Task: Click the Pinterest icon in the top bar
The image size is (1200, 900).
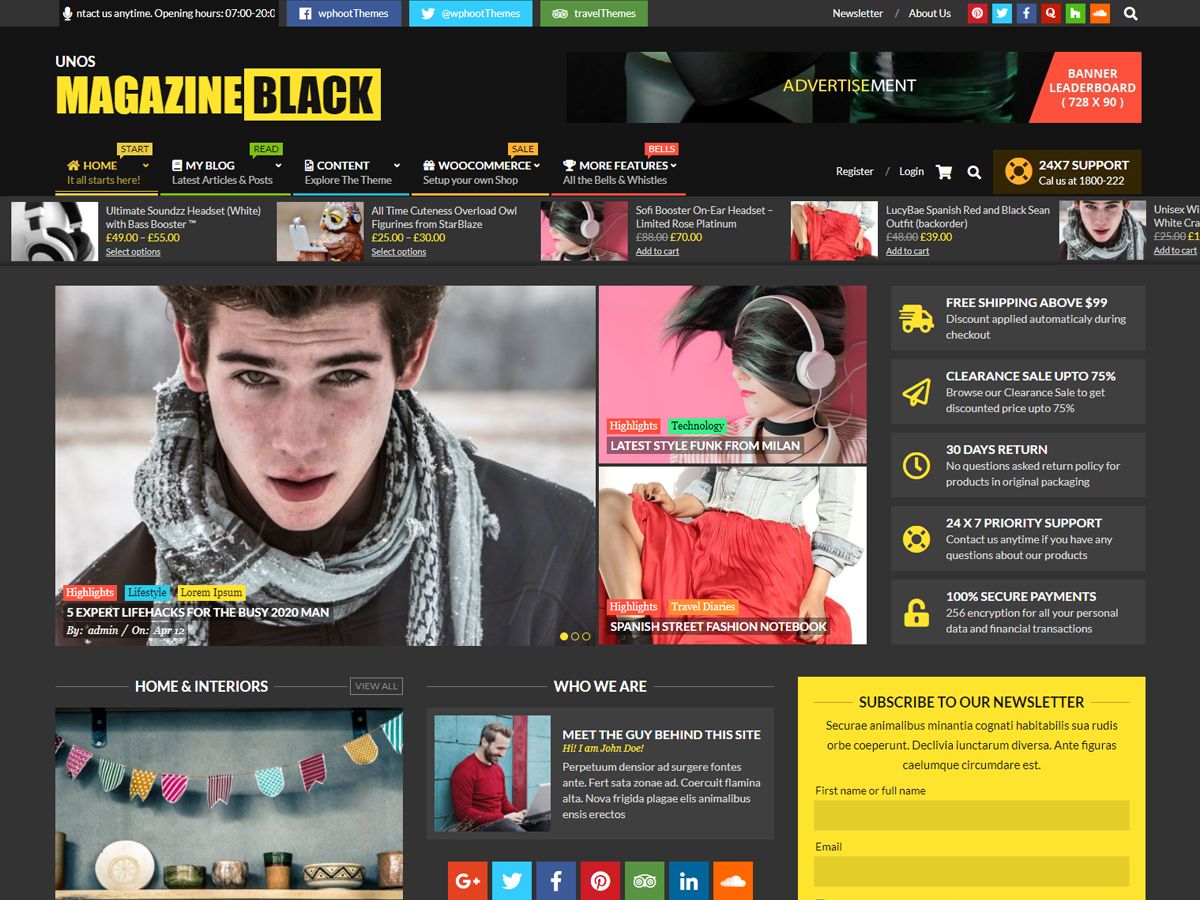Action: [977, 14]
